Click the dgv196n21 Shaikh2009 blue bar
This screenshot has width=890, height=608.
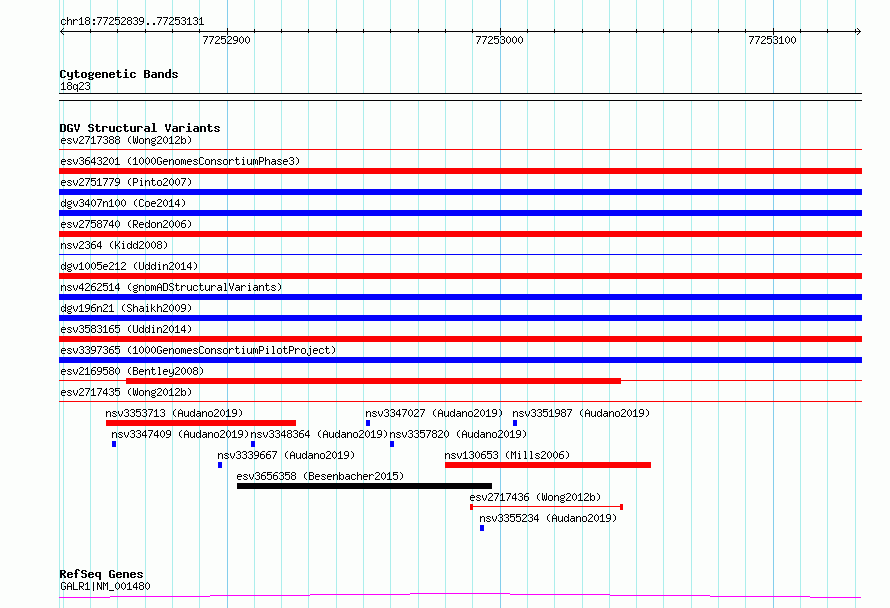460,318
